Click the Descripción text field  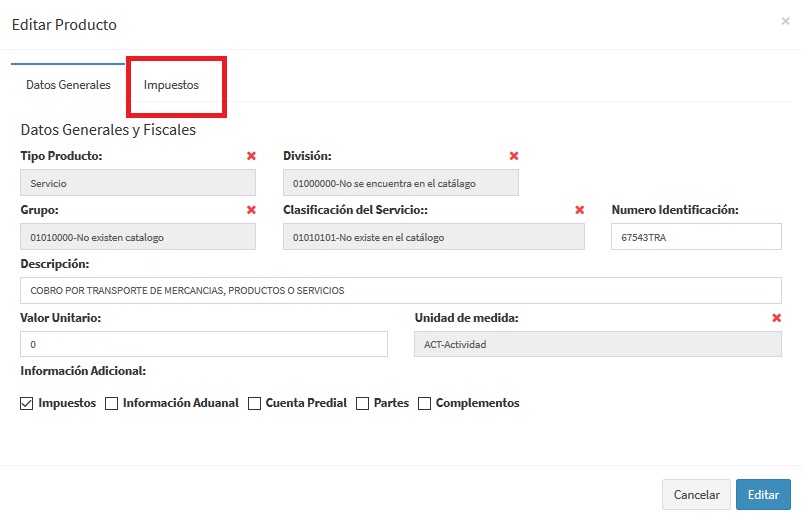pyautogui.click(x=400, y=290)
